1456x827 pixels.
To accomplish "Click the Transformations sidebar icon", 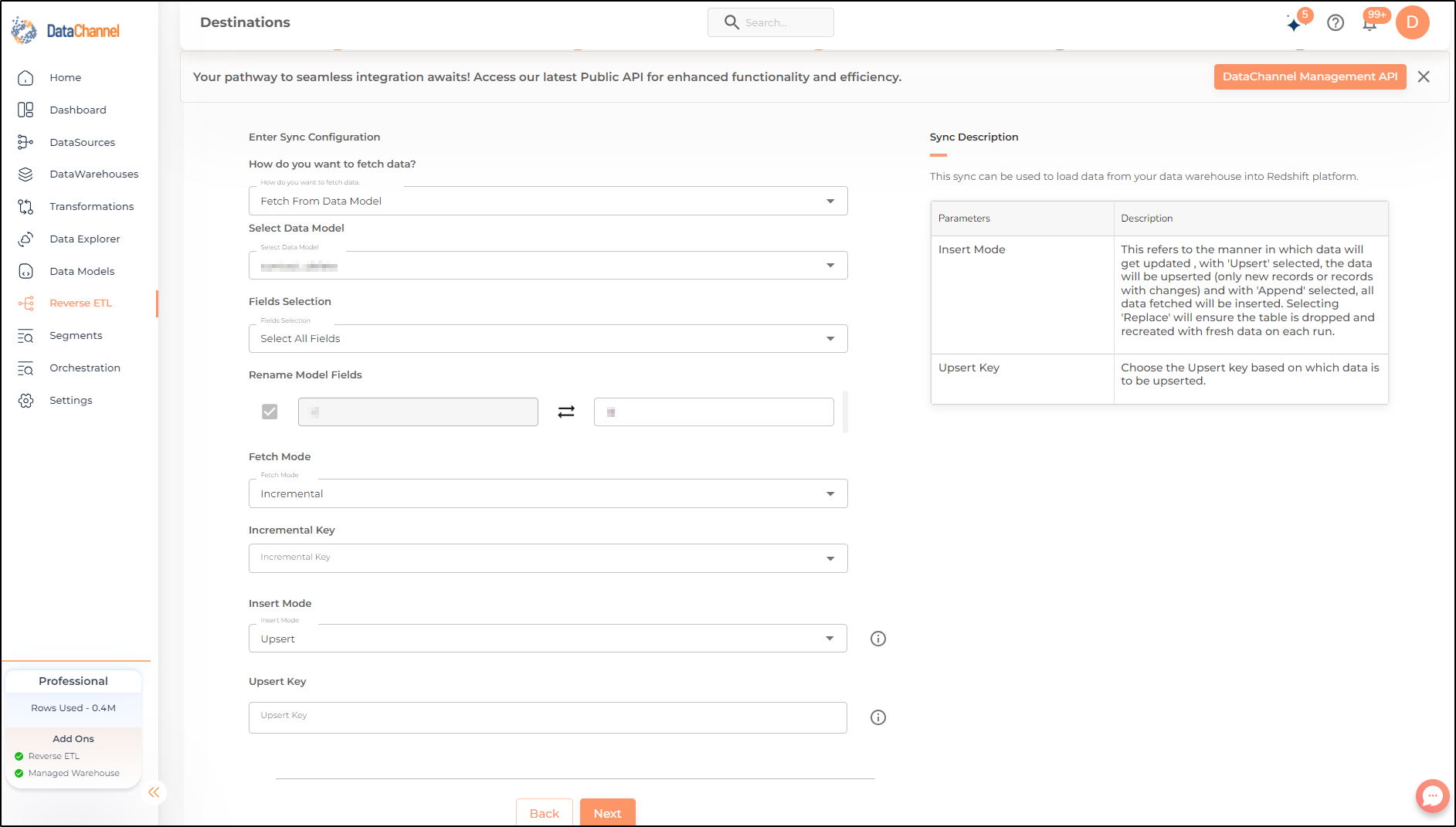I will pos(25,207).
